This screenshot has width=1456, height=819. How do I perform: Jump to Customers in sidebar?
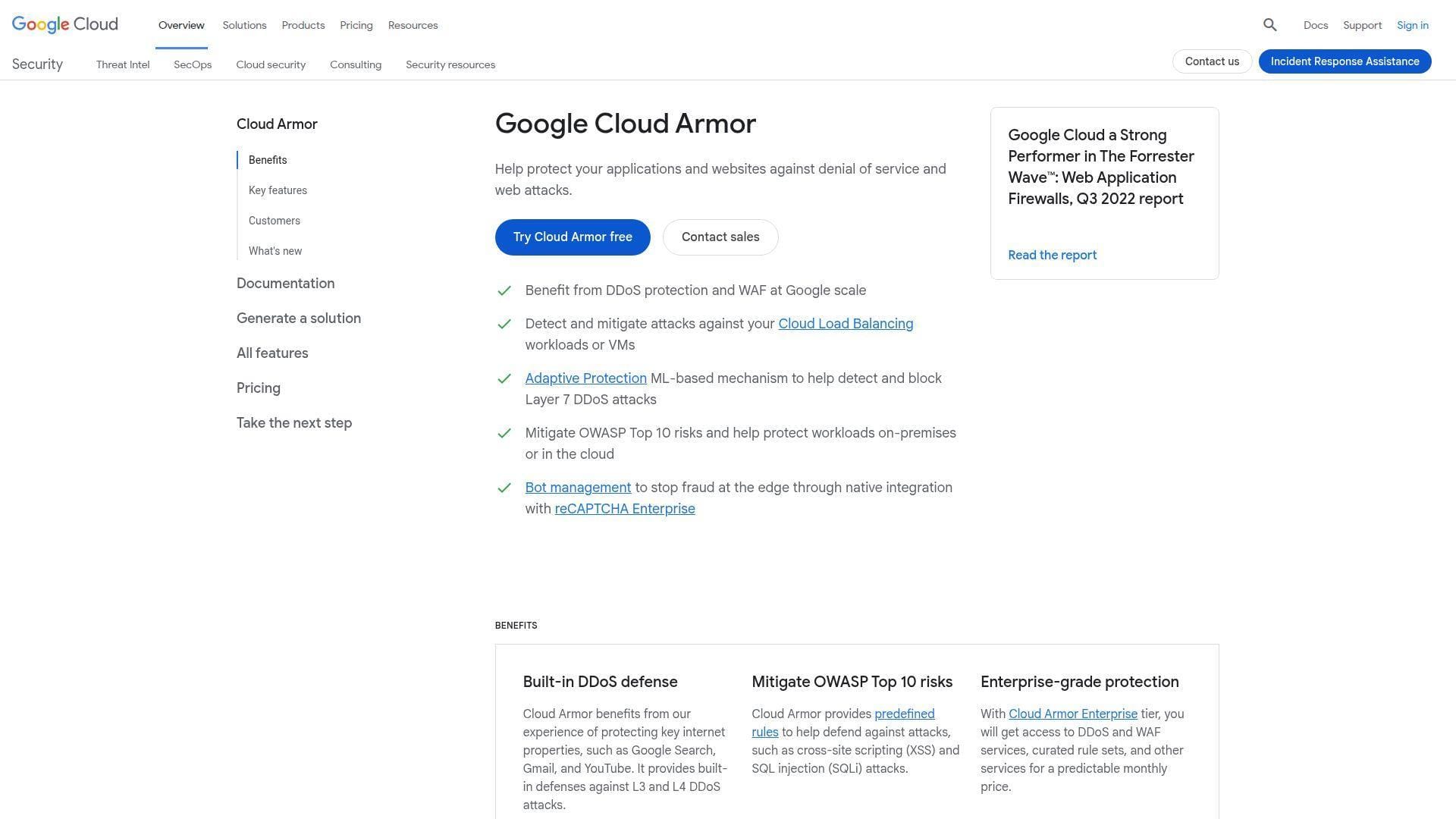tap(275, 221)
